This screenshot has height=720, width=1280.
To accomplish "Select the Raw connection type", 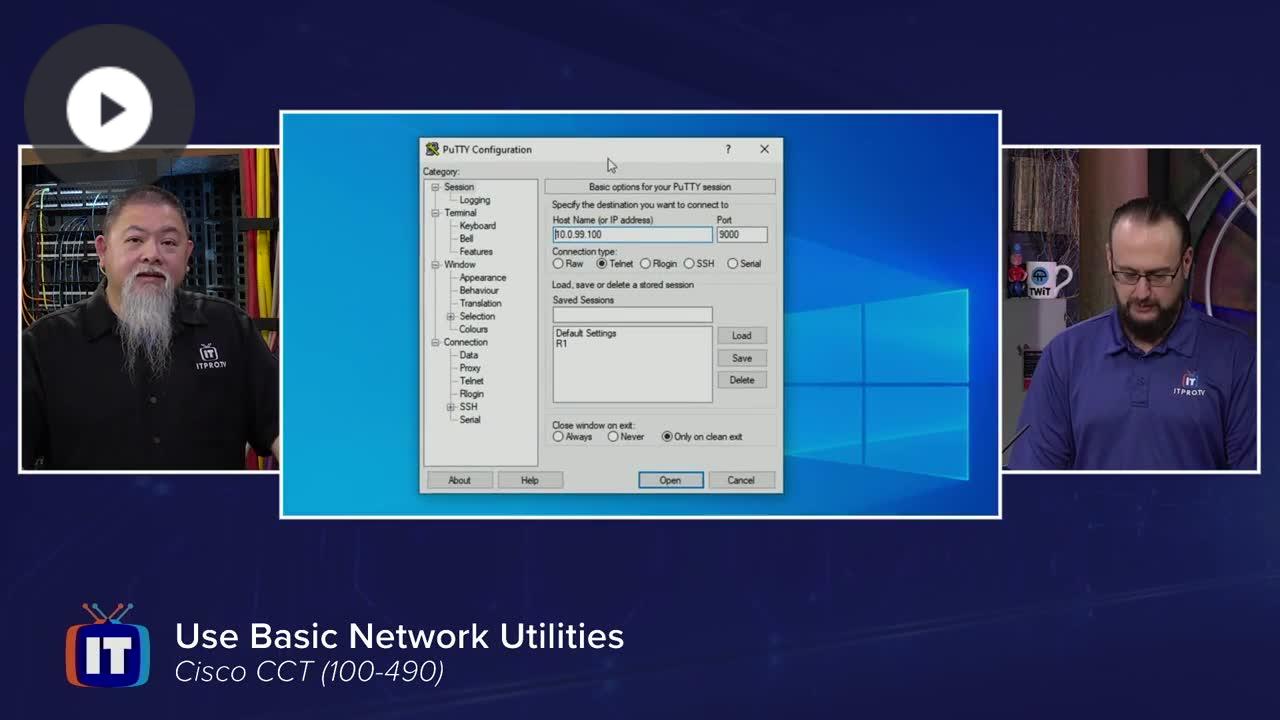I will pyautogui.click(x=558, y=264).
